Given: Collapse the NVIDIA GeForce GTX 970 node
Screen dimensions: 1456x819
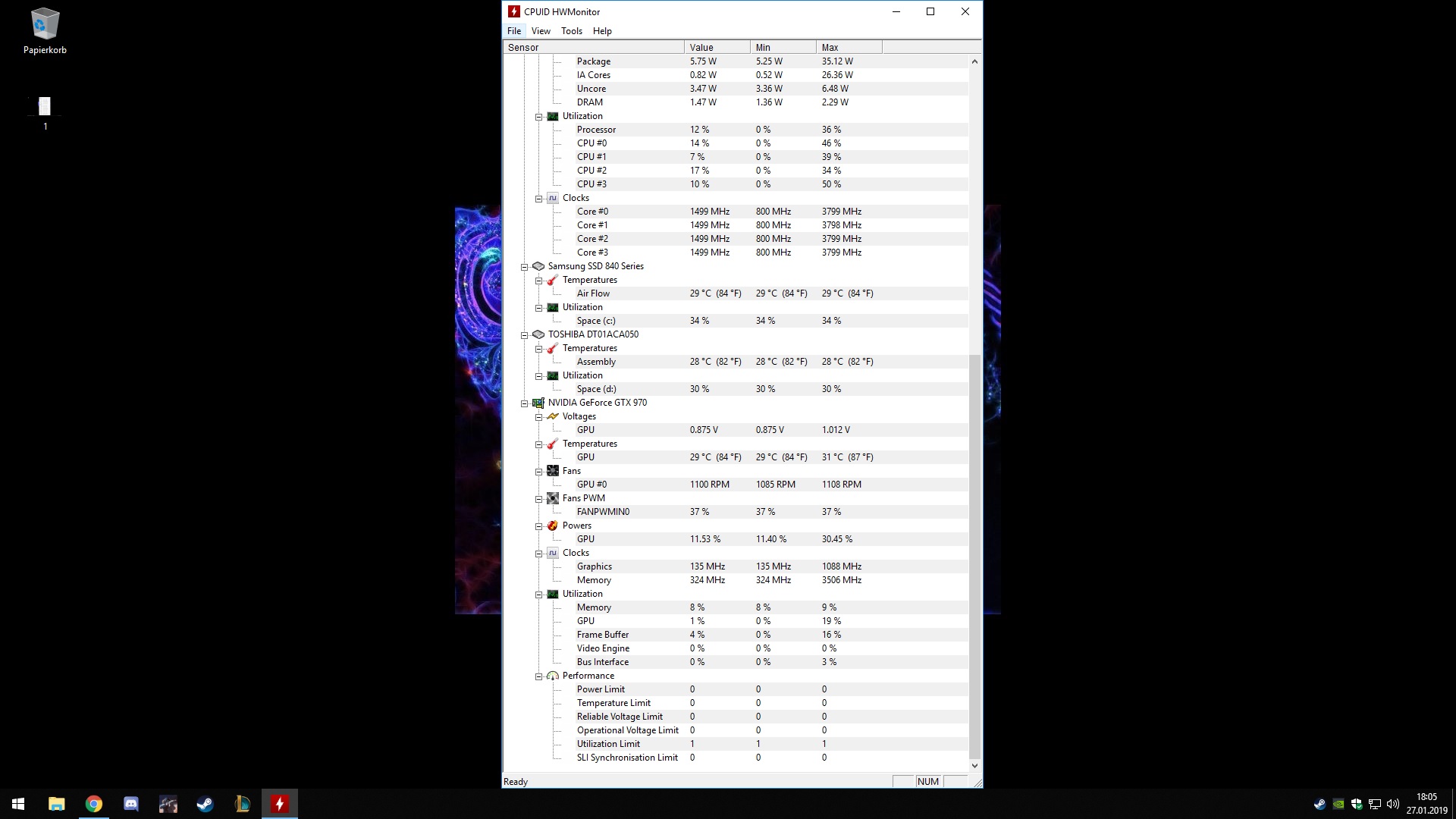Looking at the screenshot, I should click(x=524, y=403).
